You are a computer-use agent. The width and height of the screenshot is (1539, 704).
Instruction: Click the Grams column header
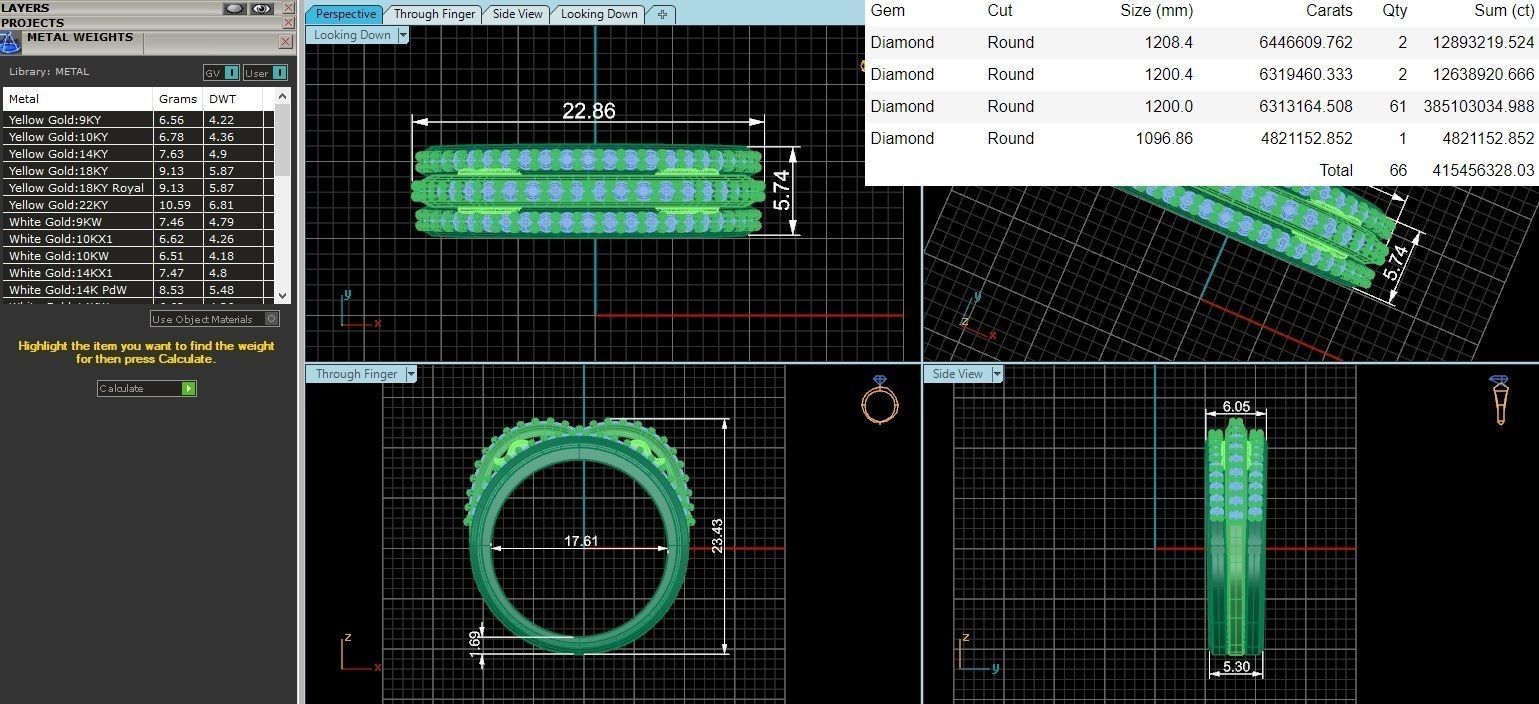[x=179, y=99]
